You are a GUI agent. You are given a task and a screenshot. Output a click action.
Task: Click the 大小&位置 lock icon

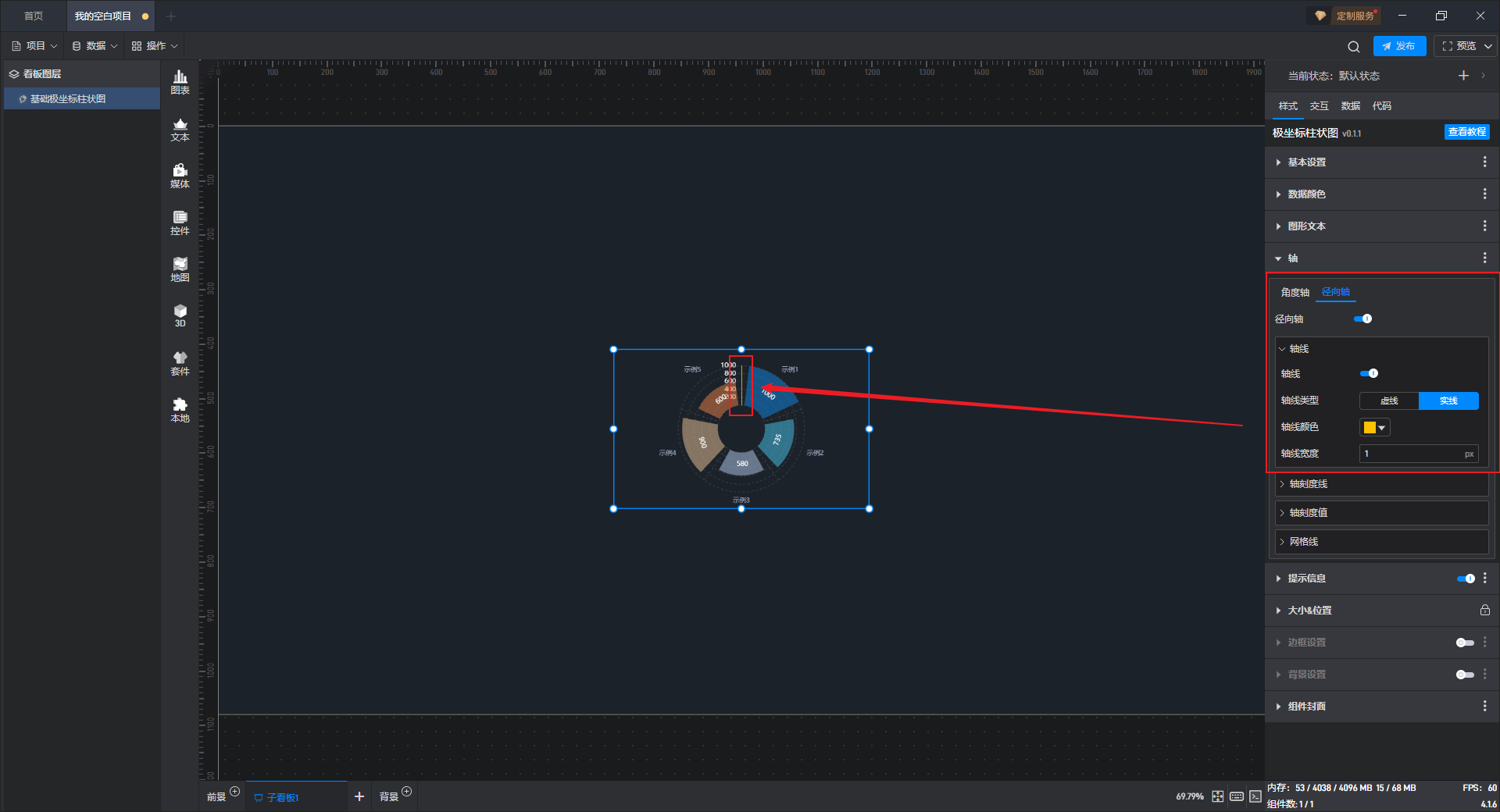[1484, 610]
